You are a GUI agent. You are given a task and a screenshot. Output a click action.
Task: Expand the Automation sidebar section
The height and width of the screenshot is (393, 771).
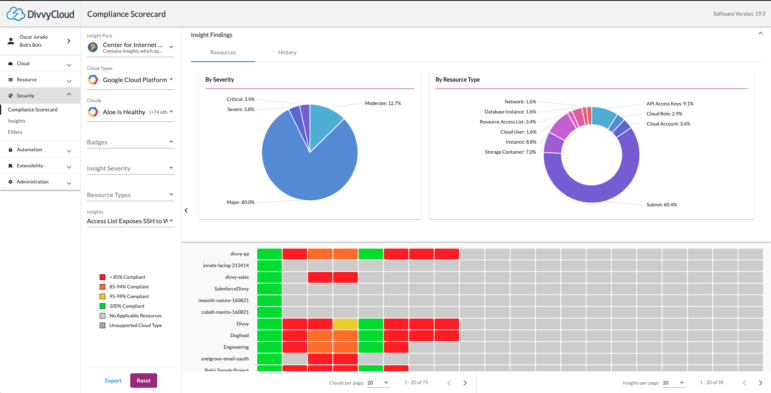click(x=69, y=151)
